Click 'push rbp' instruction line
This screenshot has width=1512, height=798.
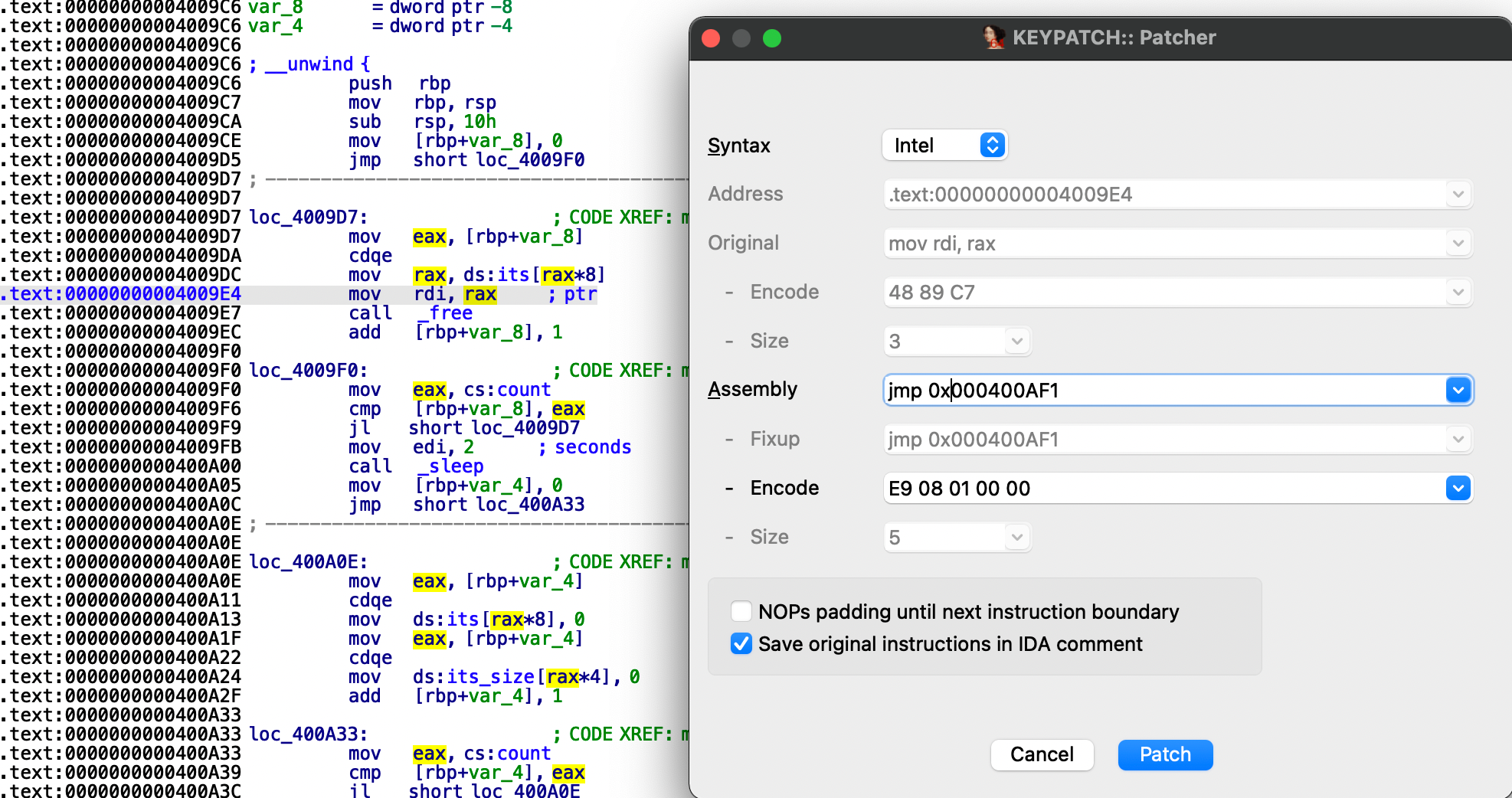[x=400, y=83]
